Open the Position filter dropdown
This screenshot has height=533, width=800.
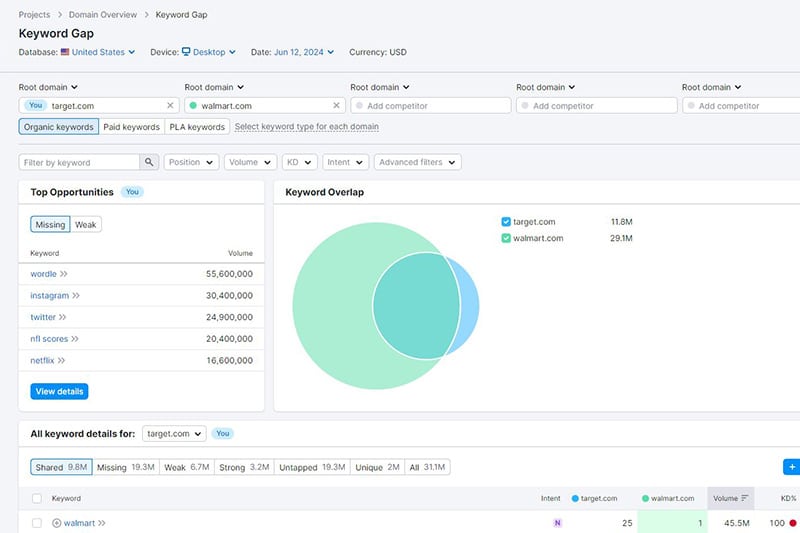191,162
